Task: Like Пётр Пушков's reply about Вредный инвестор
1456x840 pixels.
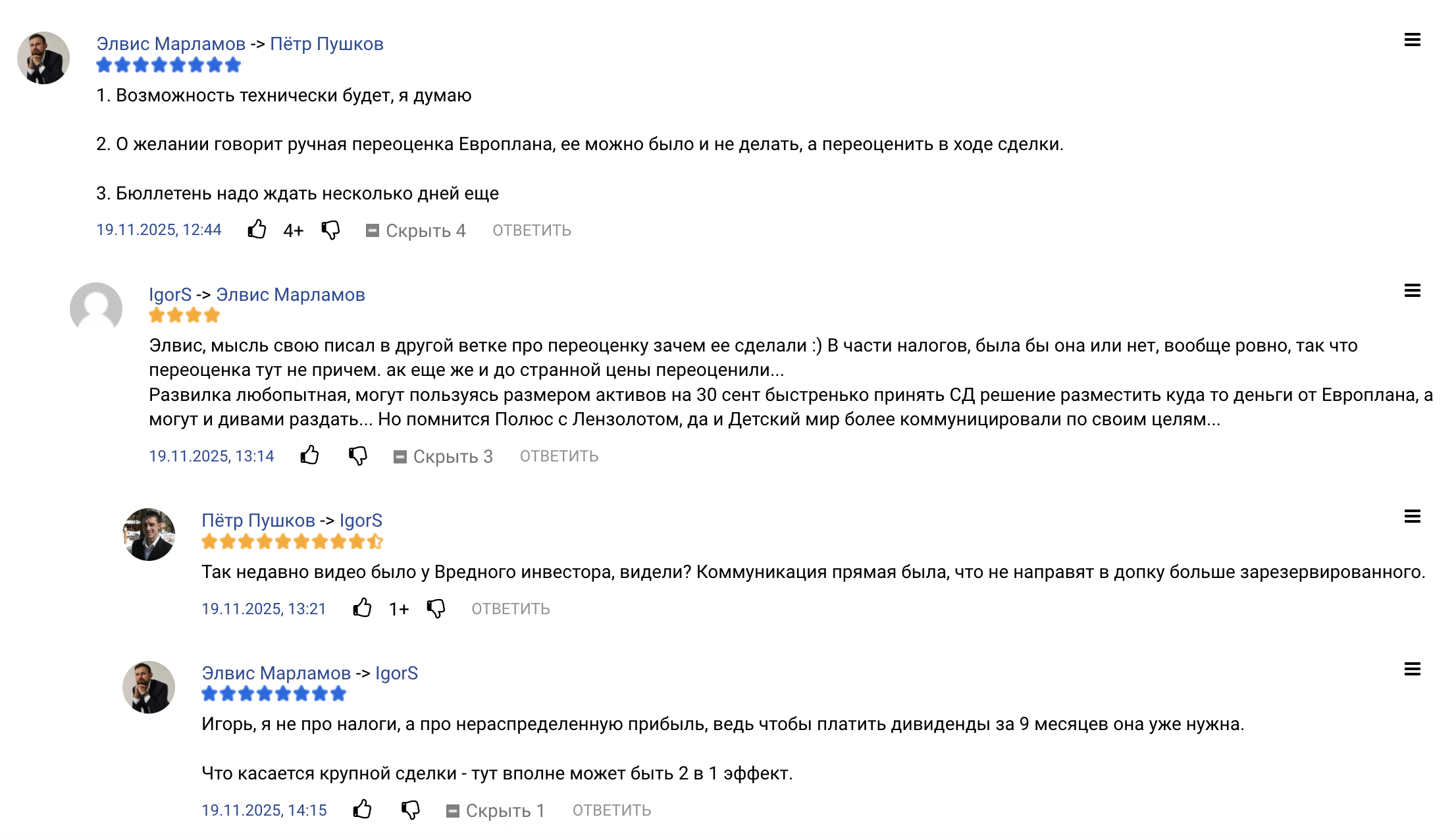Action: coord(363,608)
